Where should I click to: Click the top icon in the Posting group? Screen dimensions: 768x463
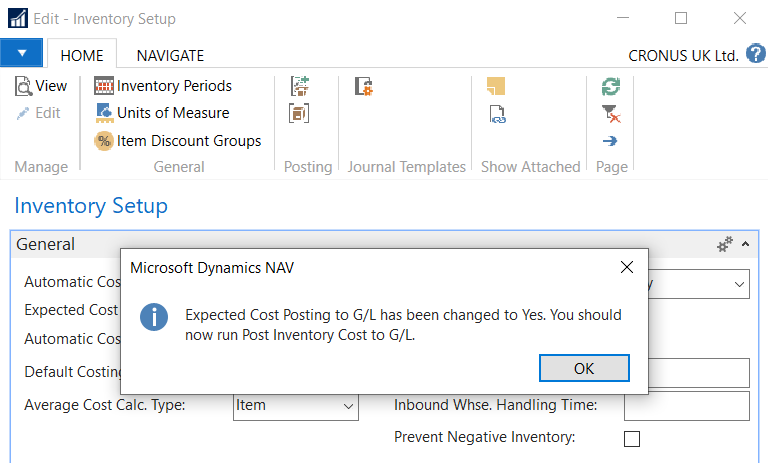pyautogui.click(x=299, y=87)
